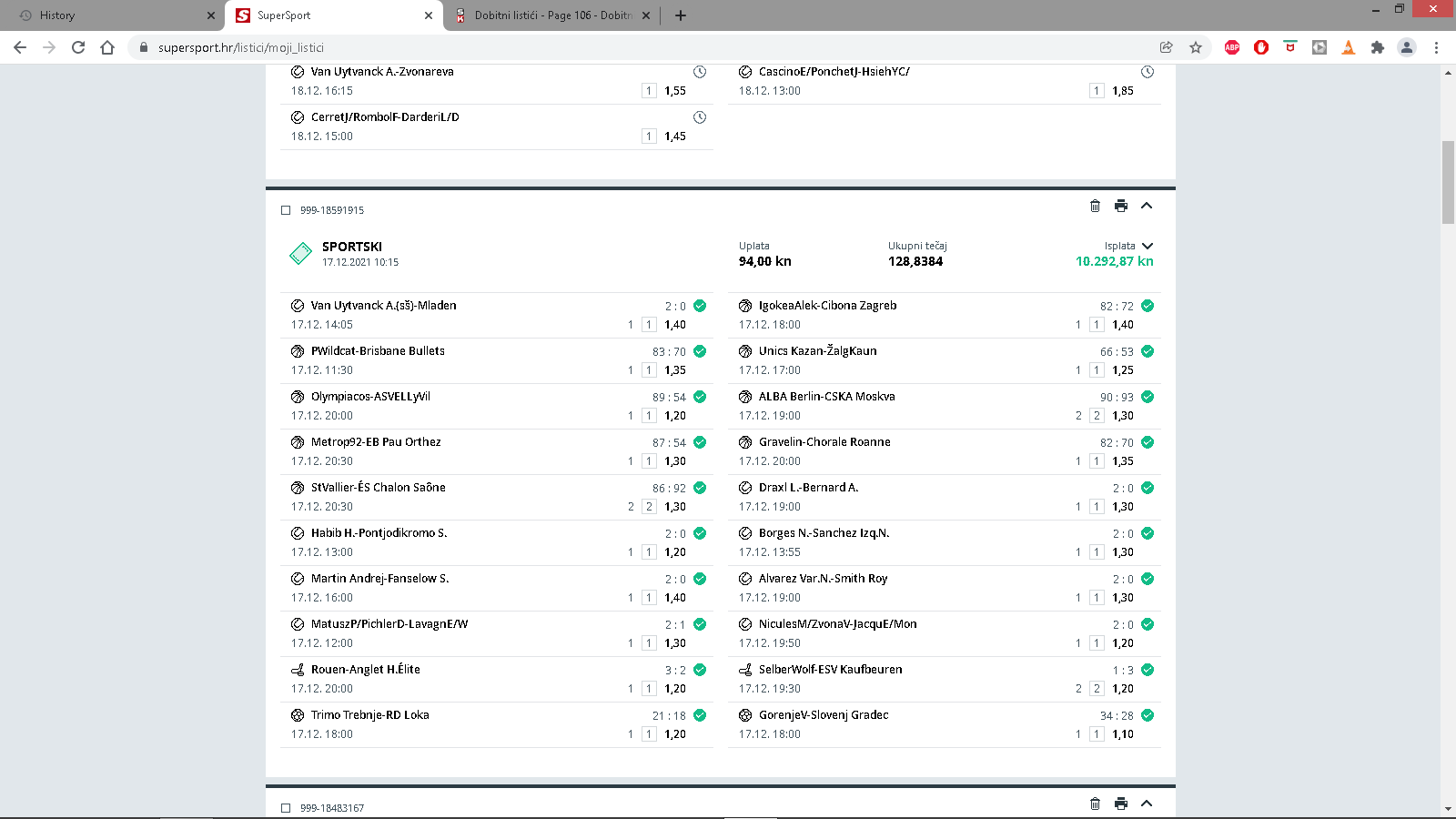Click trash icon for ticket 999-18483167
Screen dimensions: 1456x819
[x=1095, y=804]
